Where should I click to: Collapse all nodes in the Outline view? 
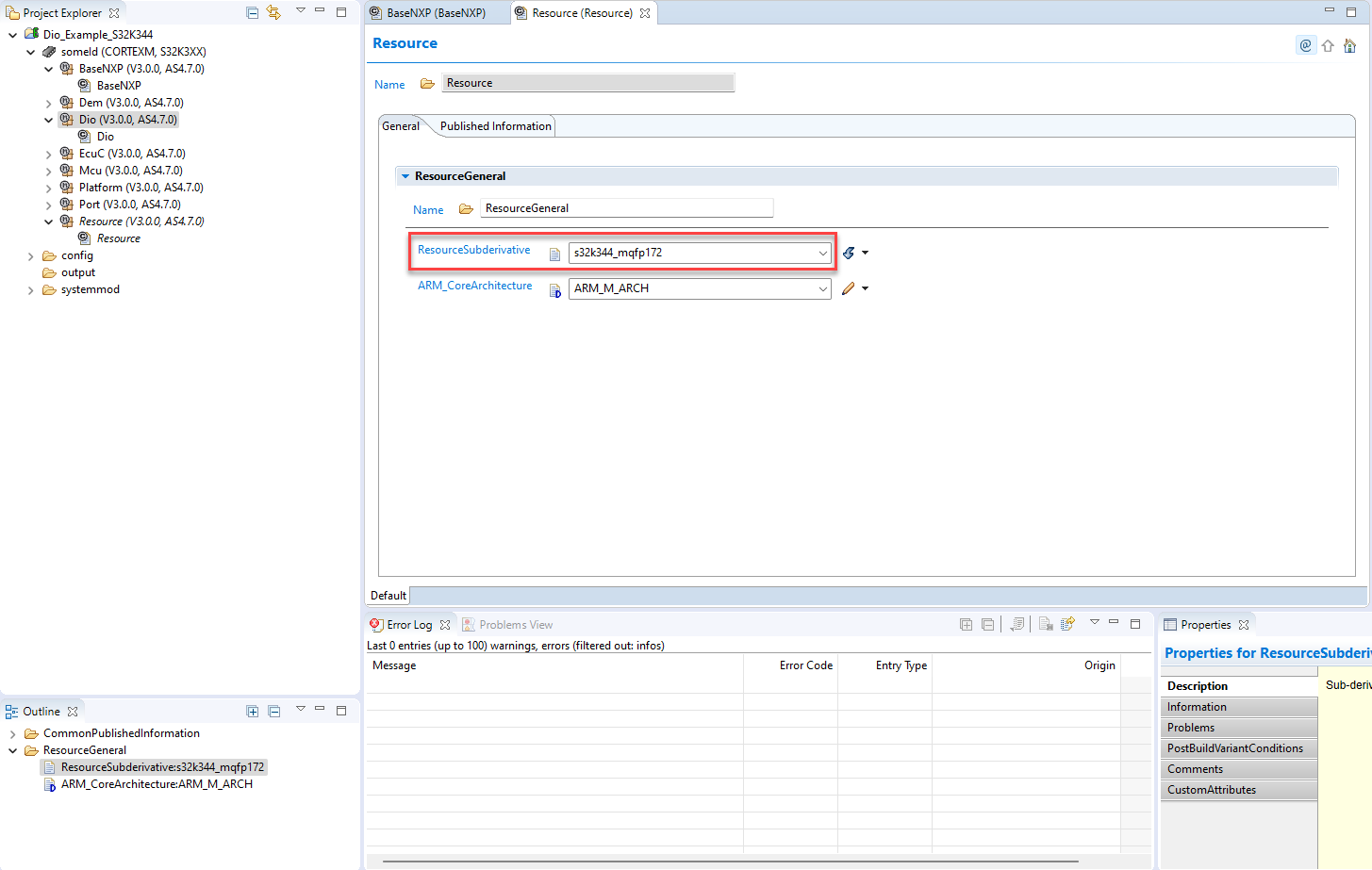(273, 712)
